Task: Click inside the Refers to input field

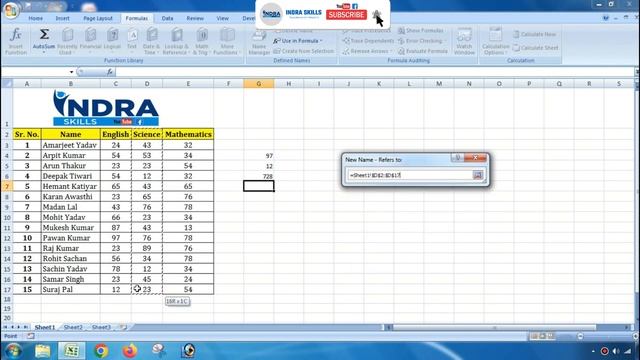Action: pos(410,175)
